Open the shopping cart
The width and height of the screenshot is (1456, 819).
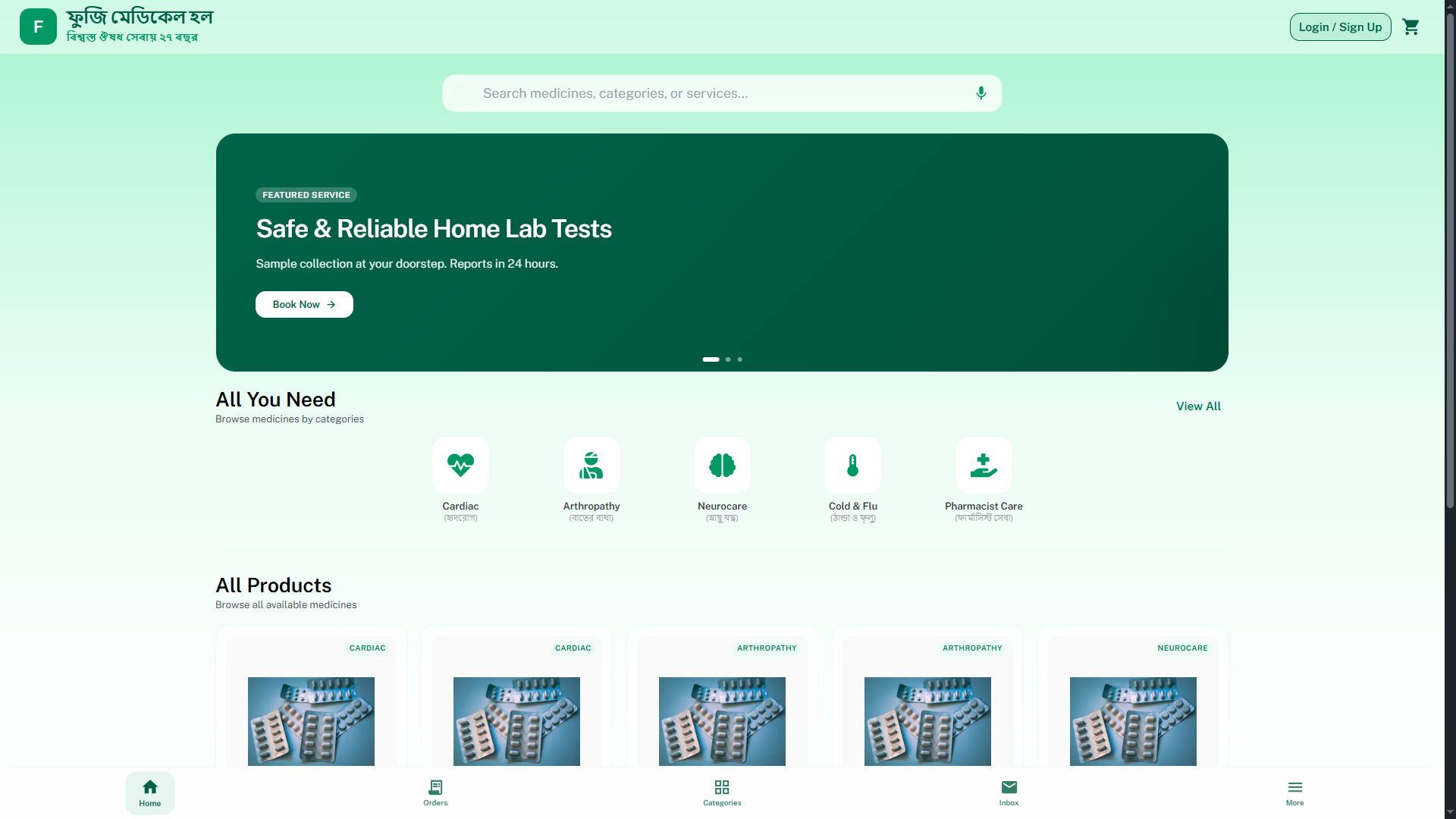(x=1410, y=27)
